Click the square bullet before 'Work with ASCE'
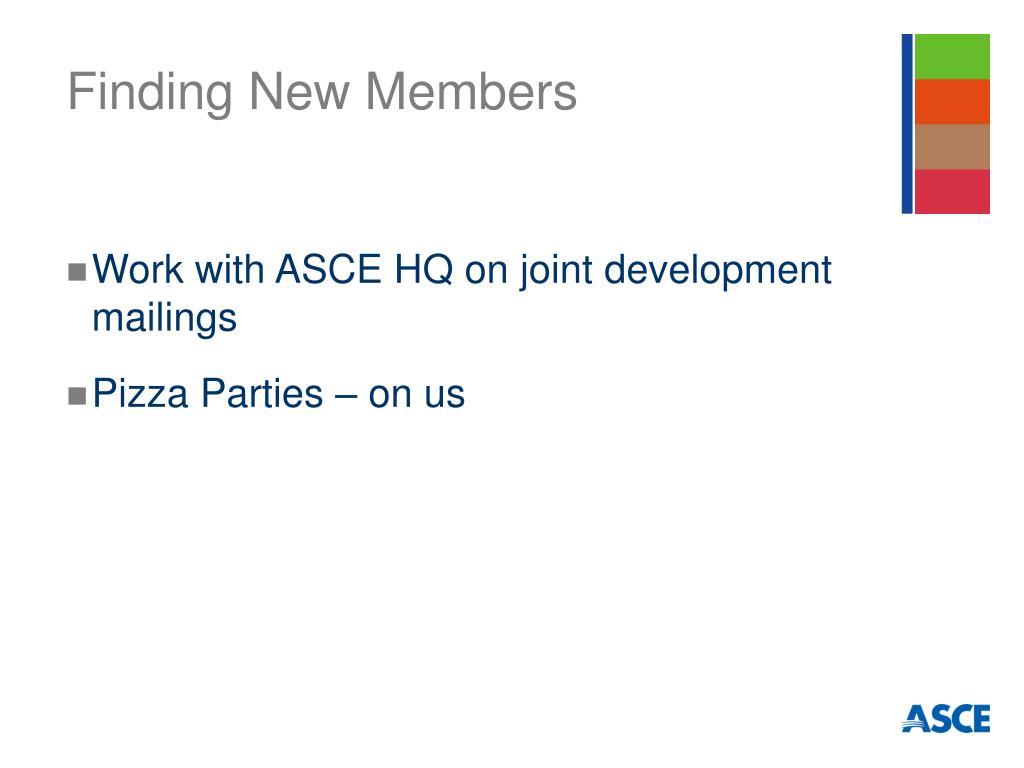 [x=77, y=272]
